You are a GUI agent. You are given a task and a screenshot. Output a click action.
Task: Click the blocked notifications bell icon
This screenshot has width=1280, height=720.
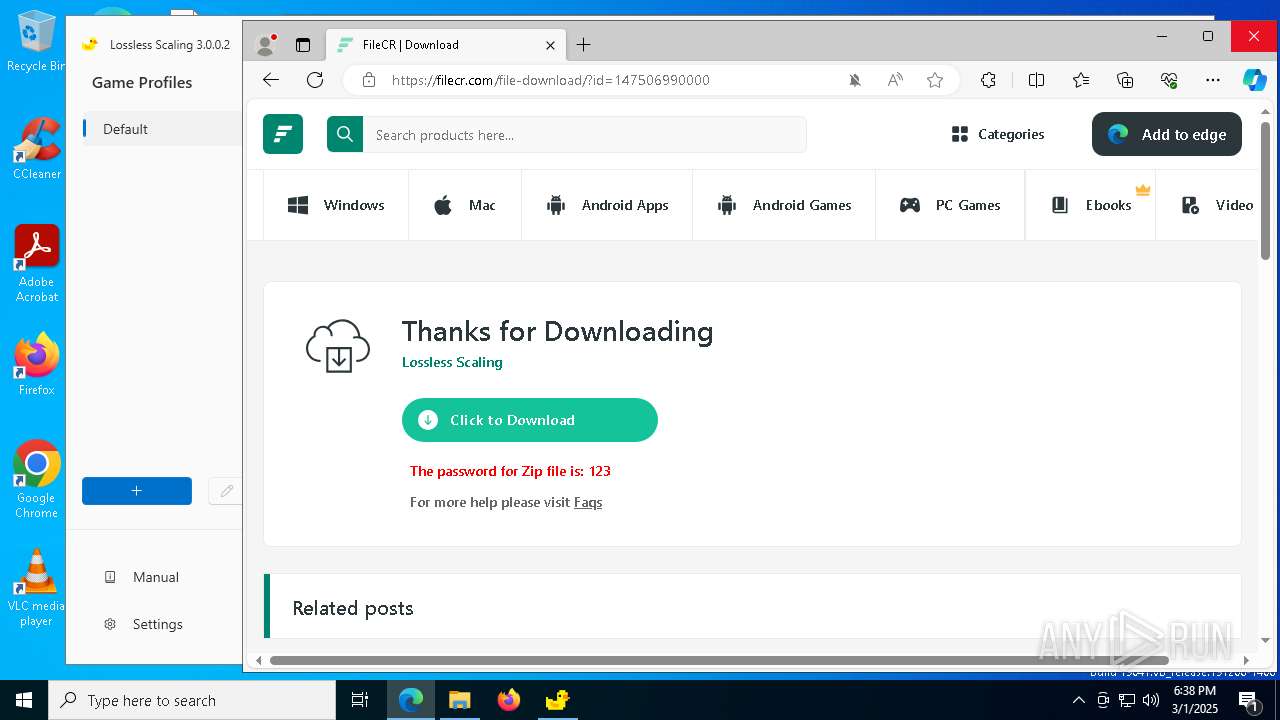855,80
